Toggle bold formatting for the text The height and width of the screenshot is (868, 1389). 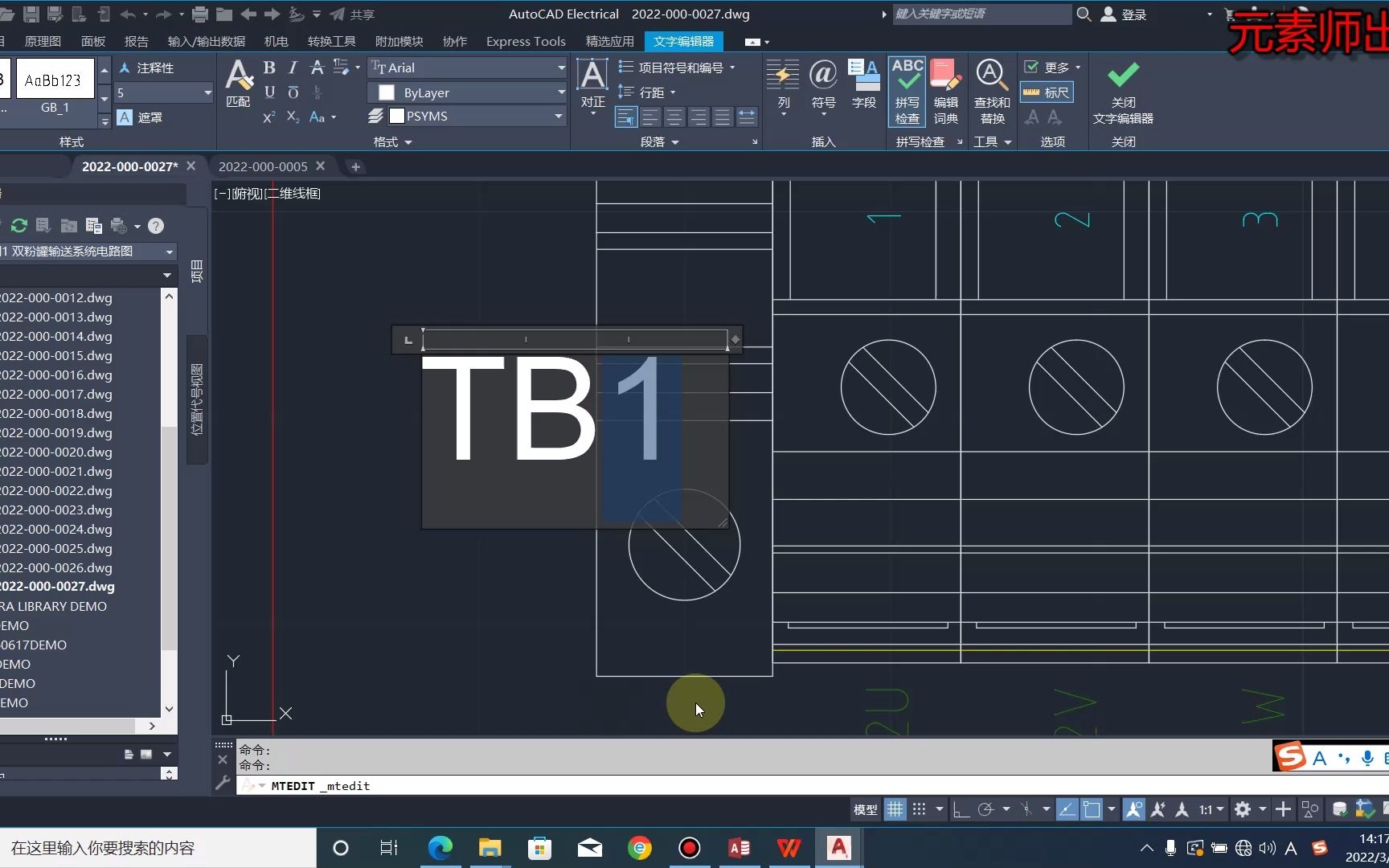coord(269,68)
